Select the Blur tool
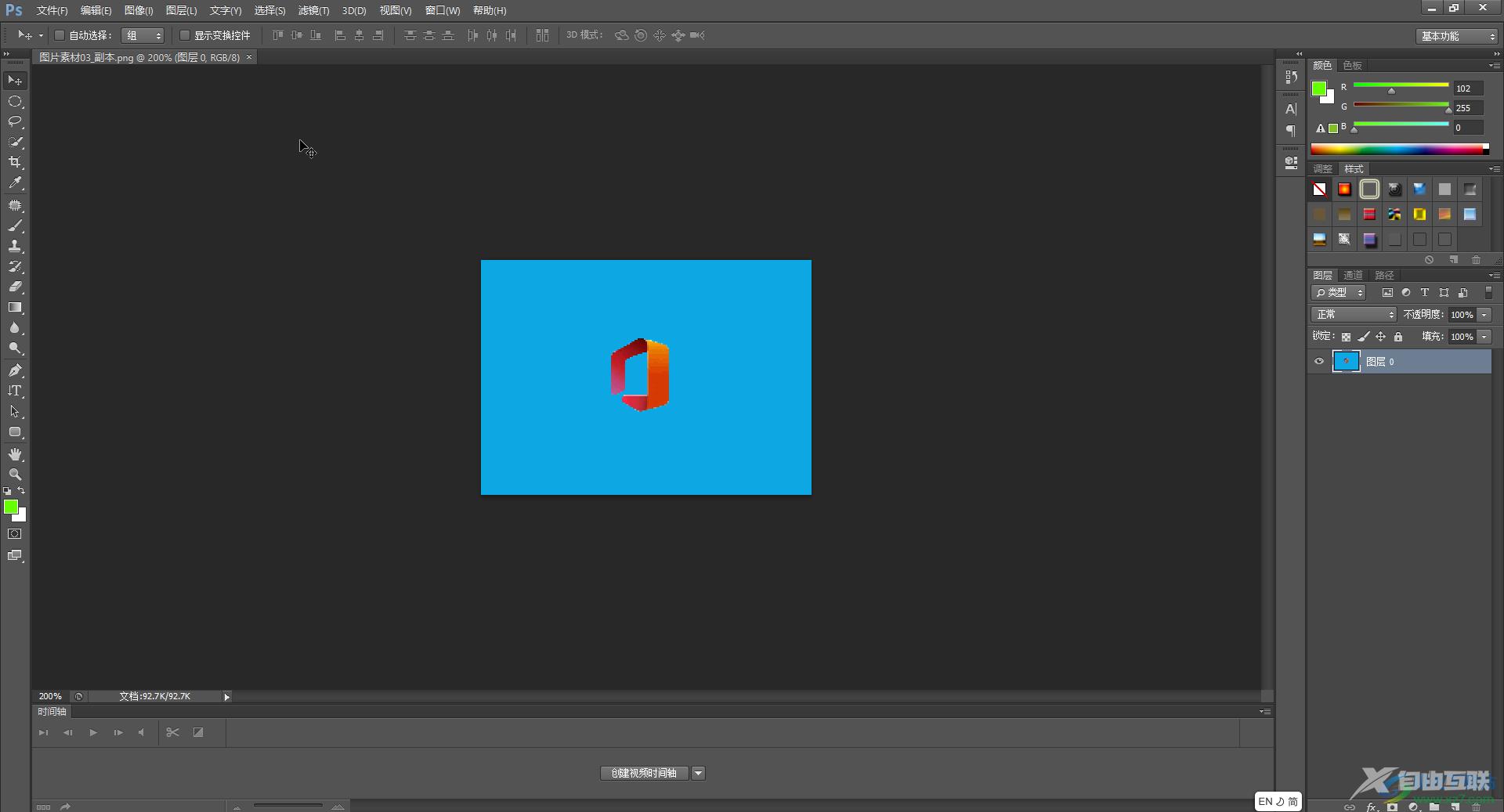This screenshot has height=812, width=1504. pos(15,328)
